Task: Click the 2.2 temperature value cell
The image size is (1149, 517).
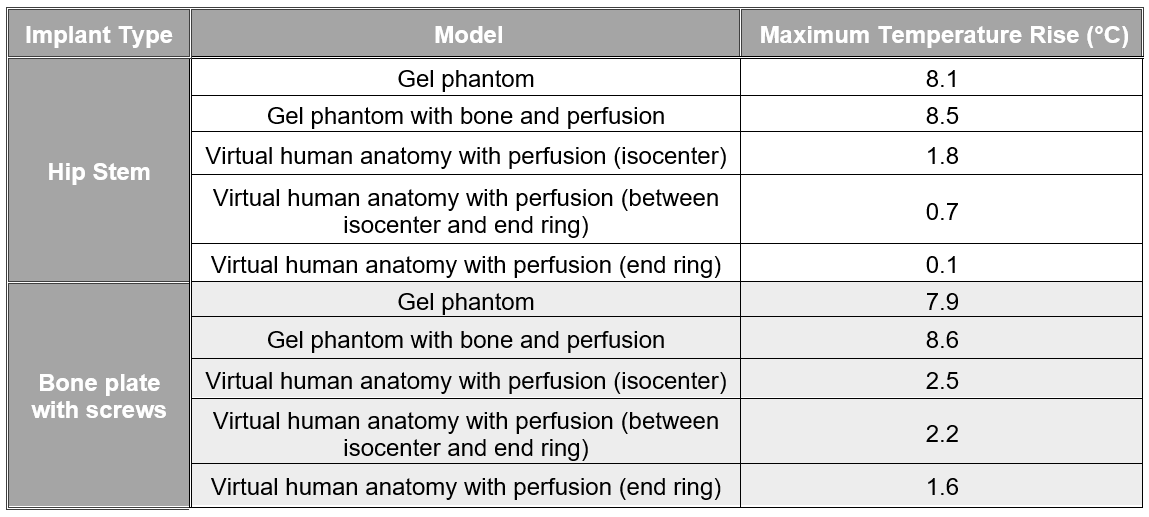Action: tap(942, 434)
